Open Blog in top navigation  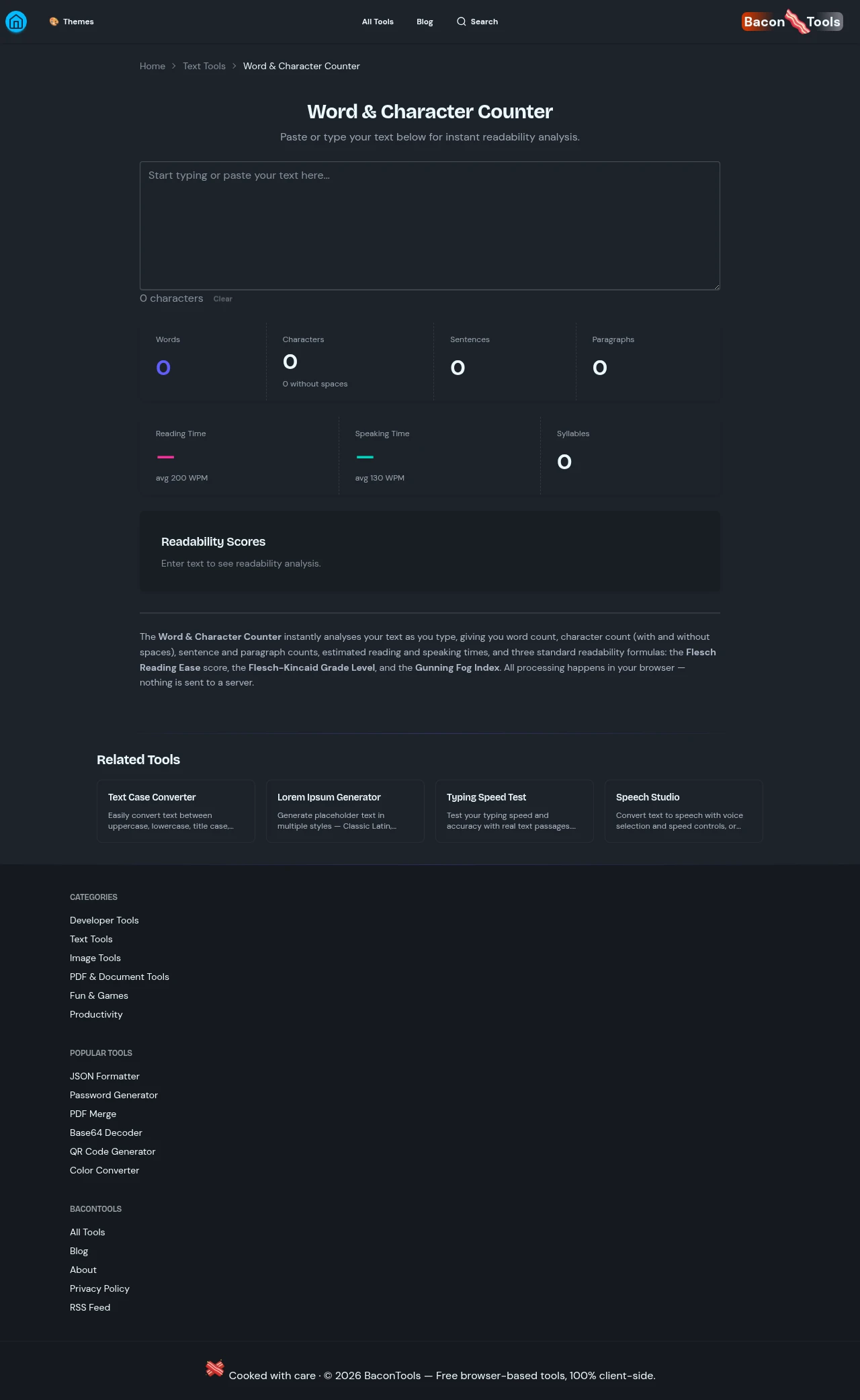coord(425,22)
